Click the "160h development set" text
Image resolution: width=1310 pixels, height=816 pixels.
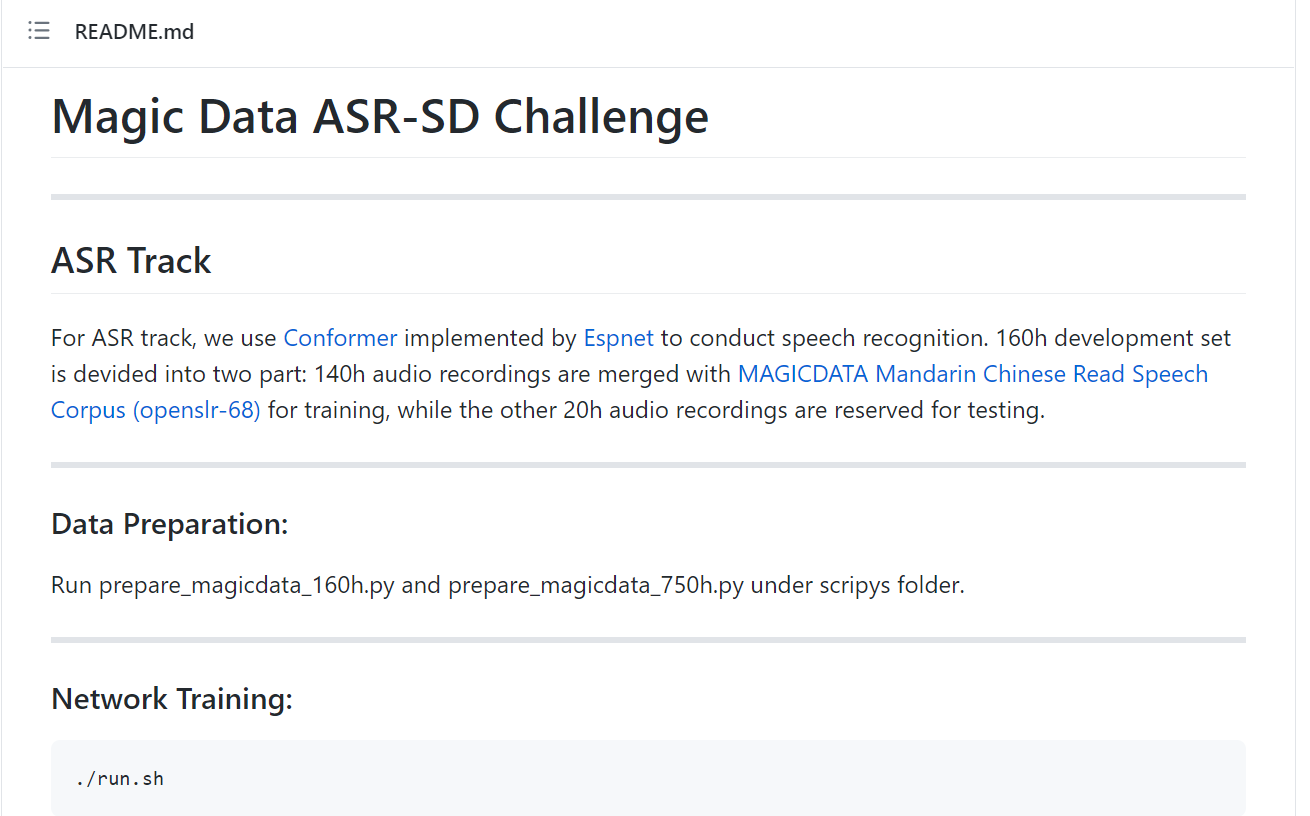[x=1112, y=338]
